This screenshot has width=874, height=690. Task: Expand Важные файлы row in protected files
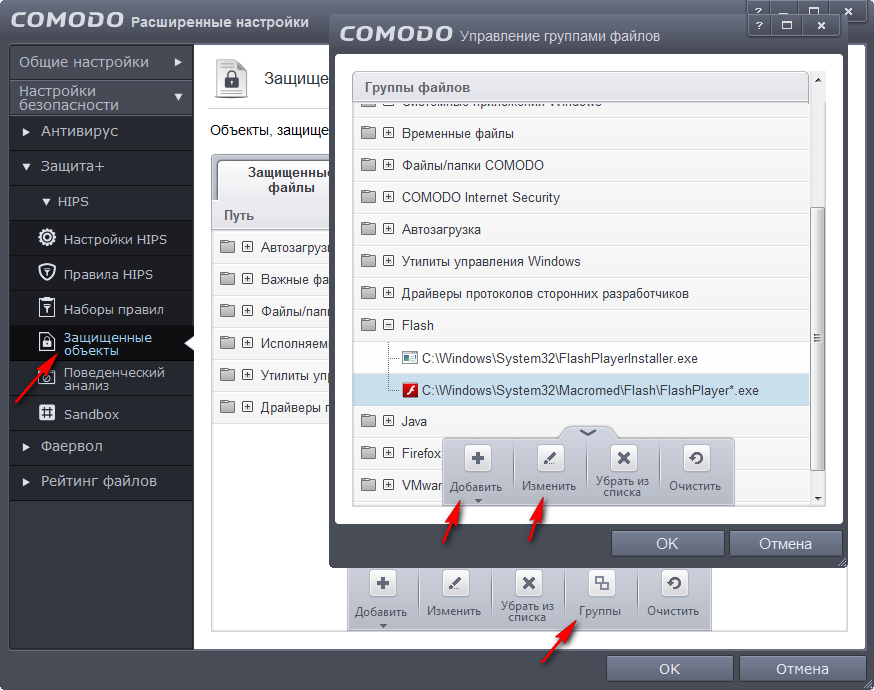click(x=247, y=279)
